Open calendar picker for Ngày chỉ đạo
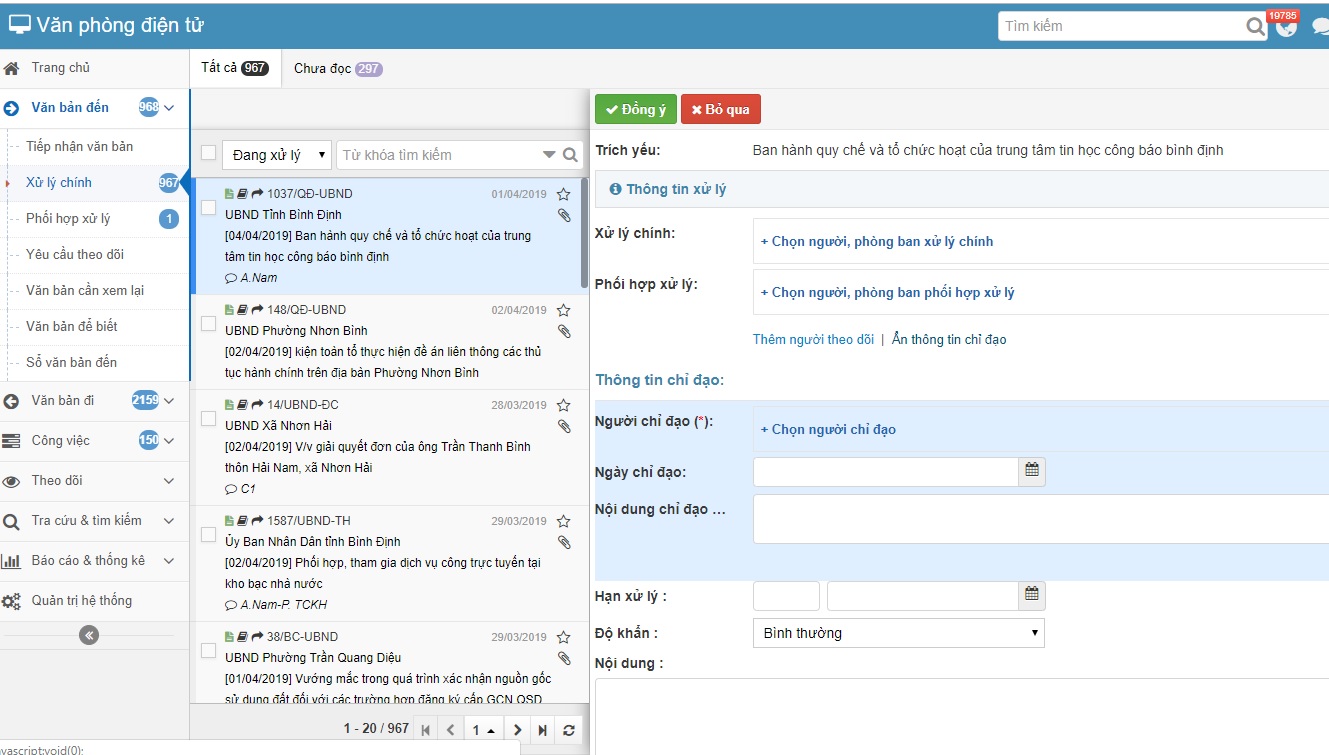Image resolution: width=1329 pixels, height=755 pixels. point(1032,472)
